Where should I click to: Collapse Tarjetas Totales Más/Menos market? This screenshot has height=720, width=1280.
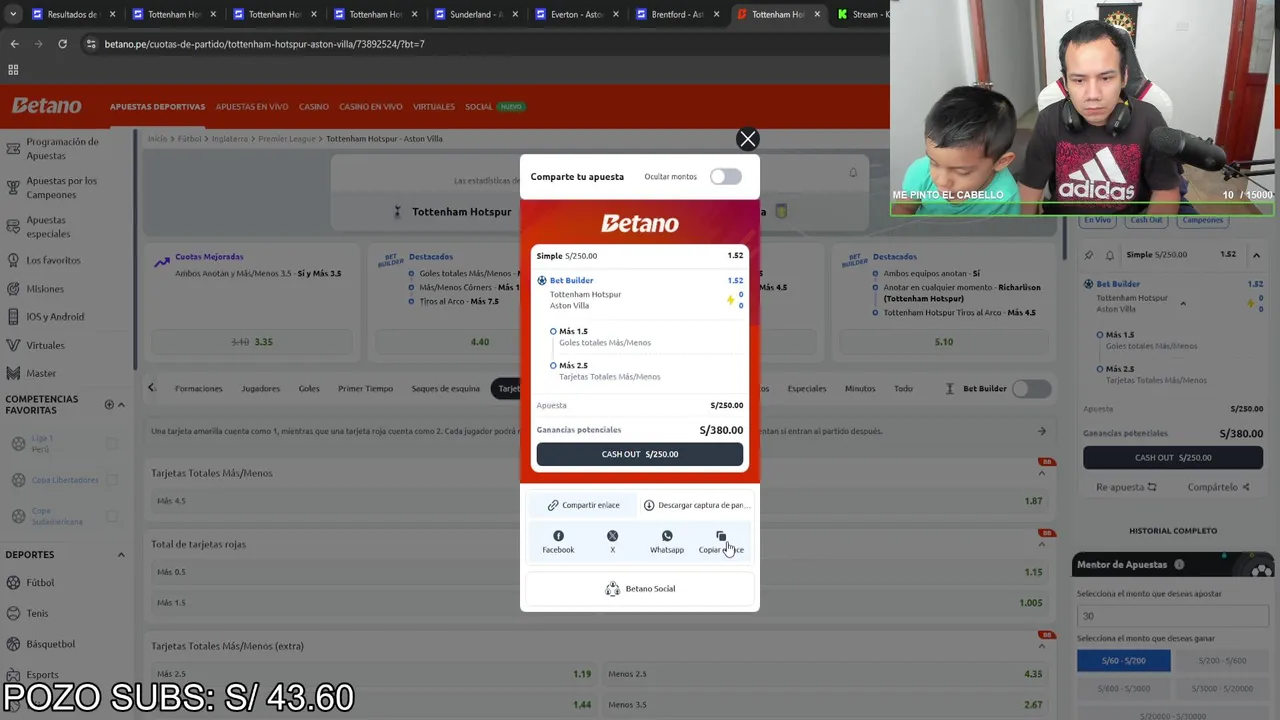click(1041, 473)
